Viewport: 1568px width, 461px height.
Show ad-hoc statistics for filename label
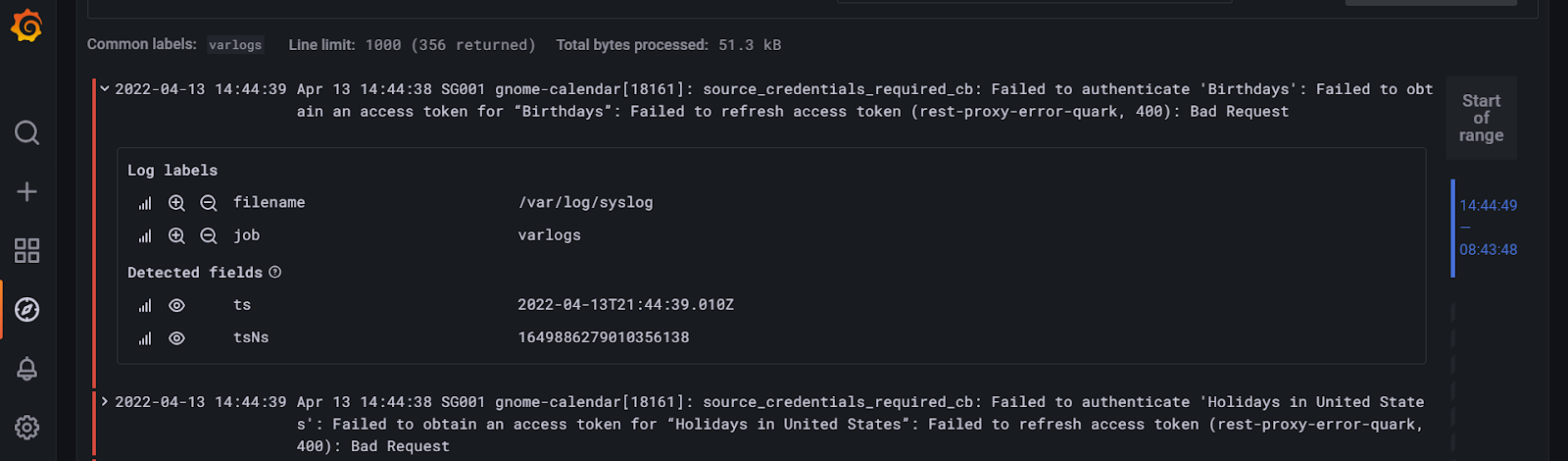point(145,203)
